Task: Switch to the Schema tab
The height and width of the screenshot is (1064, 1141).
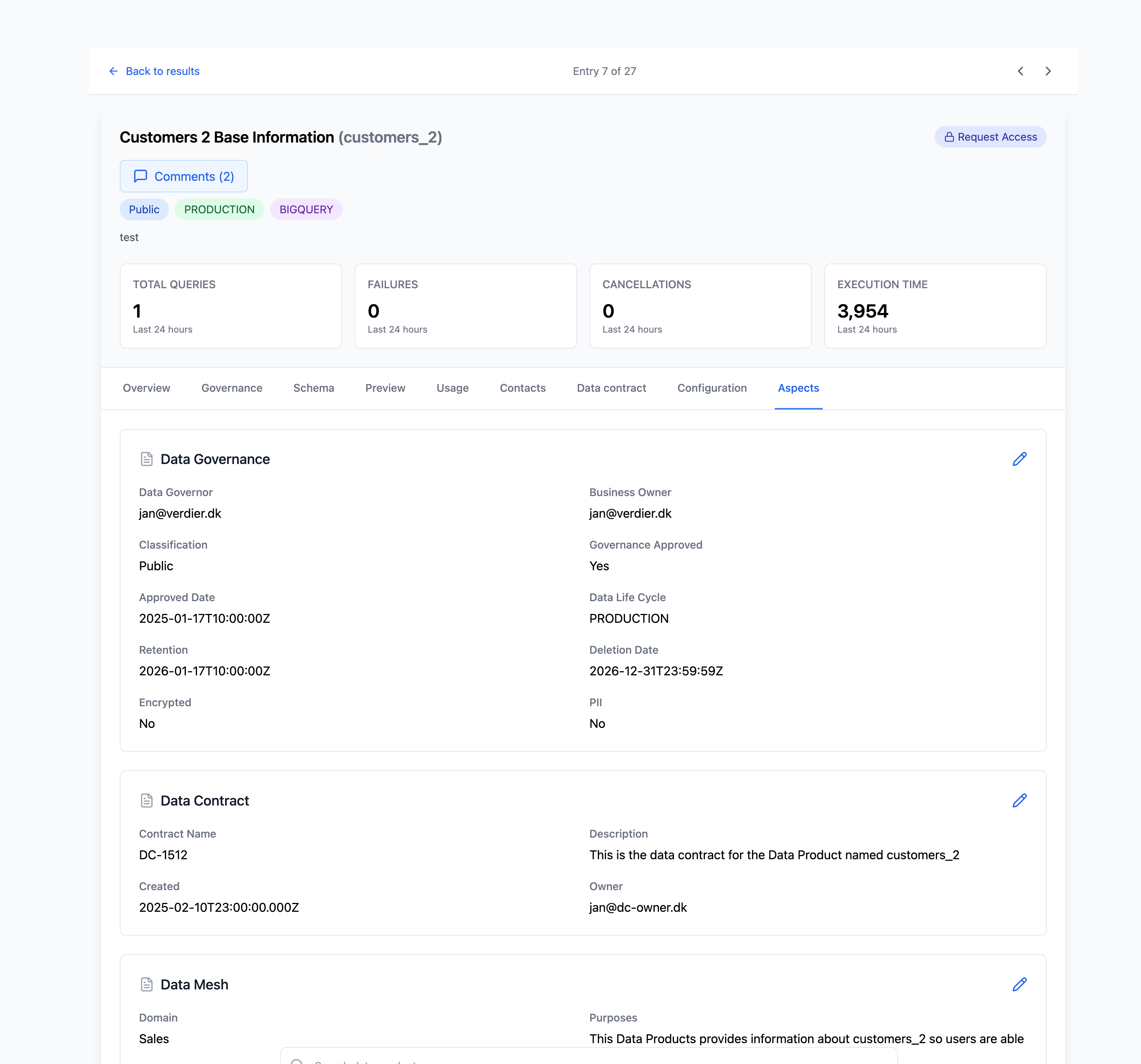Action: (x=313, y=388)
